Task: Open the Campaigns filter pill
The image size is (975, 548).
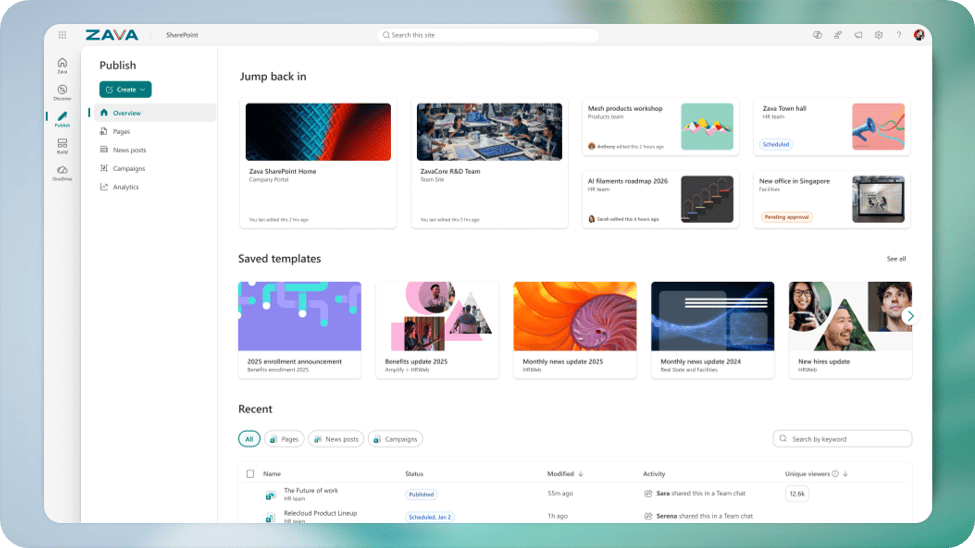Action: pyautogui.click(x=395, y=439)
